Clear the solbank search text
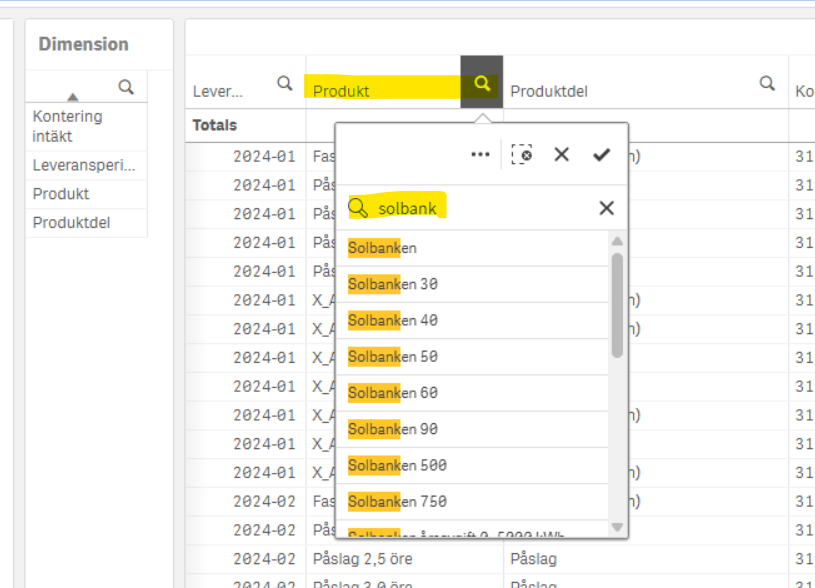The width and height of the screenshot is (815, 588). click(606, 208)
